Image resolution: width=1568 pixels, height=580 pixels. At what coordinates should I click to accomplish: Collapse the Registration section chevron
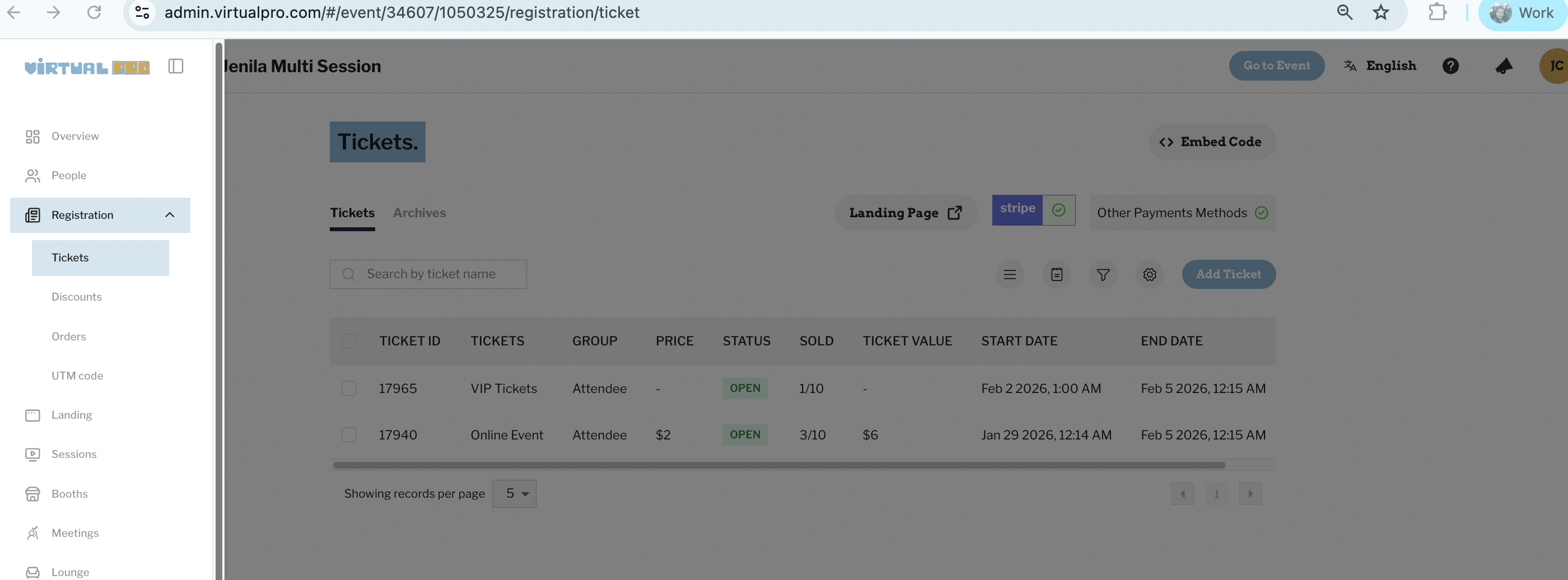tap(170, 215)
